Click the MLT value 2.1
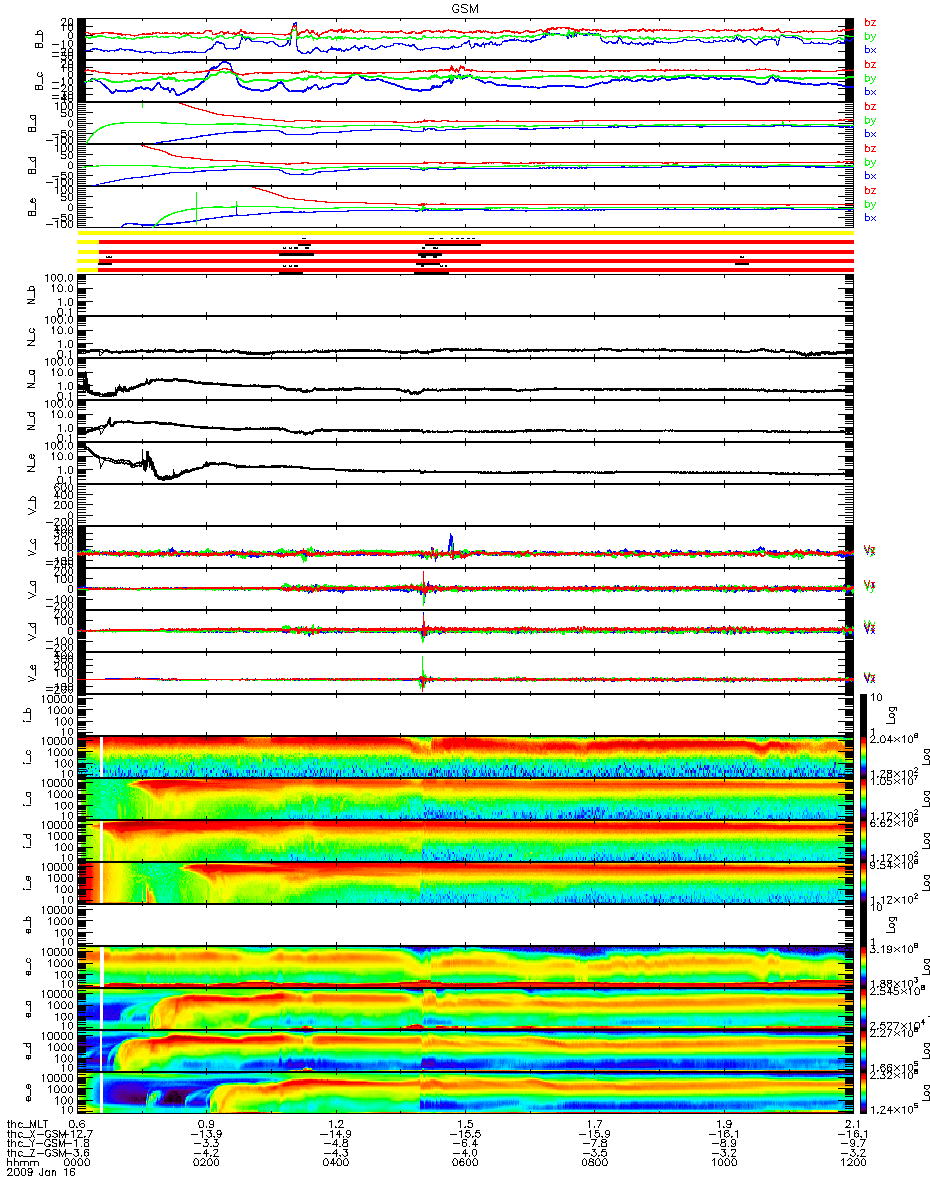The image size is (930, 1200). pos(852,1124)
